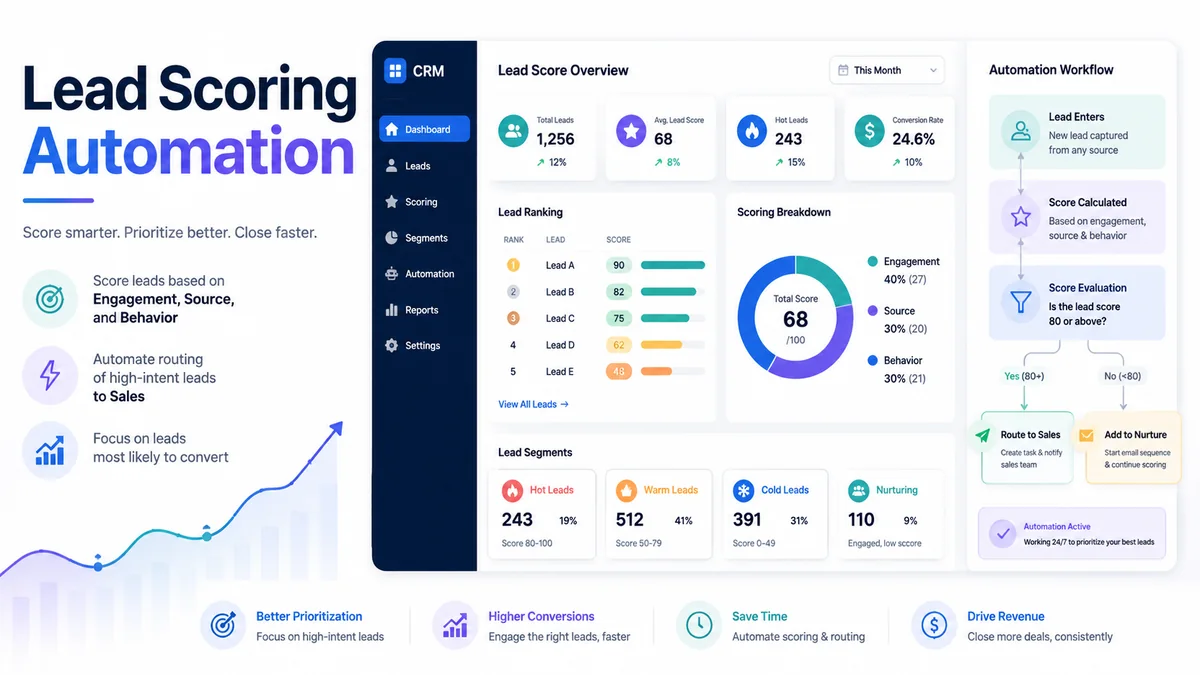The height and width of the screenshot is (675, 1200).
Task: Click the Lead D yellow score bar
Action: 660,345
